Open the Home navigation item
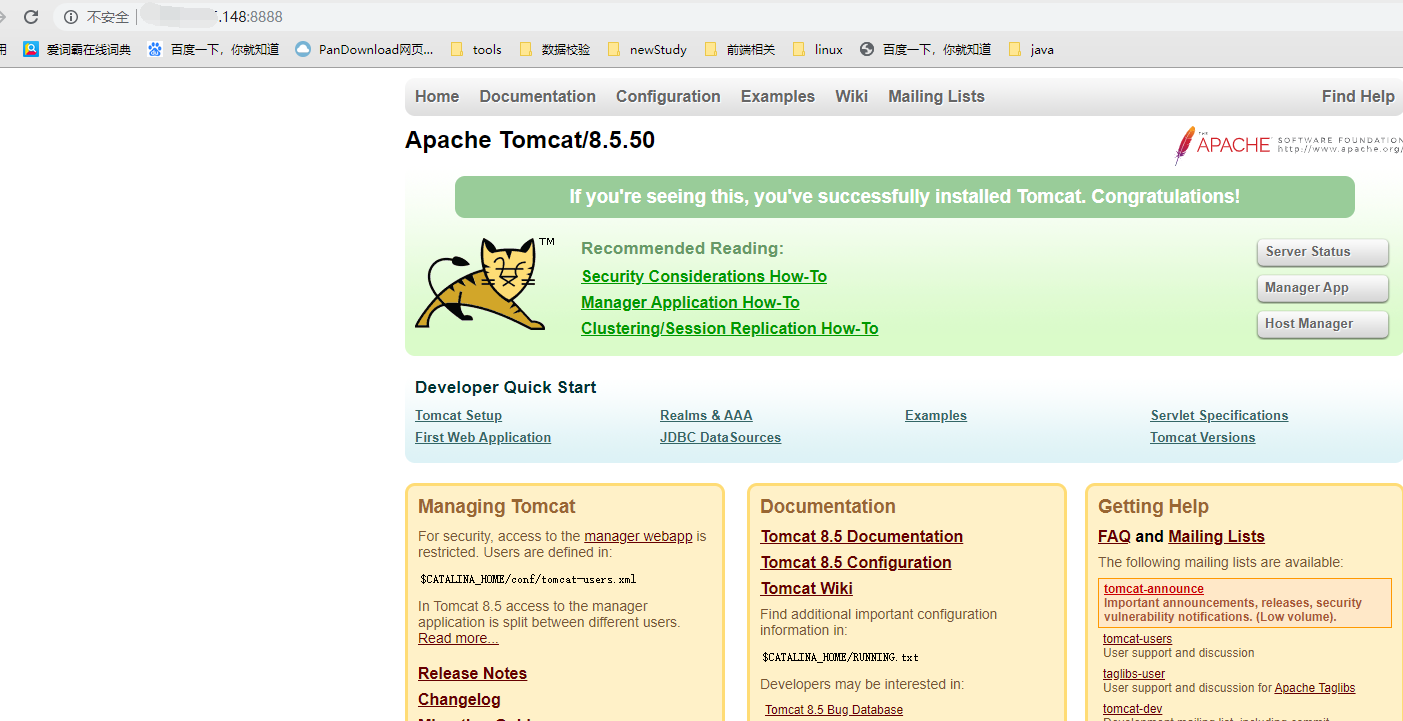The image size is (1403, 721). (437, 97)
